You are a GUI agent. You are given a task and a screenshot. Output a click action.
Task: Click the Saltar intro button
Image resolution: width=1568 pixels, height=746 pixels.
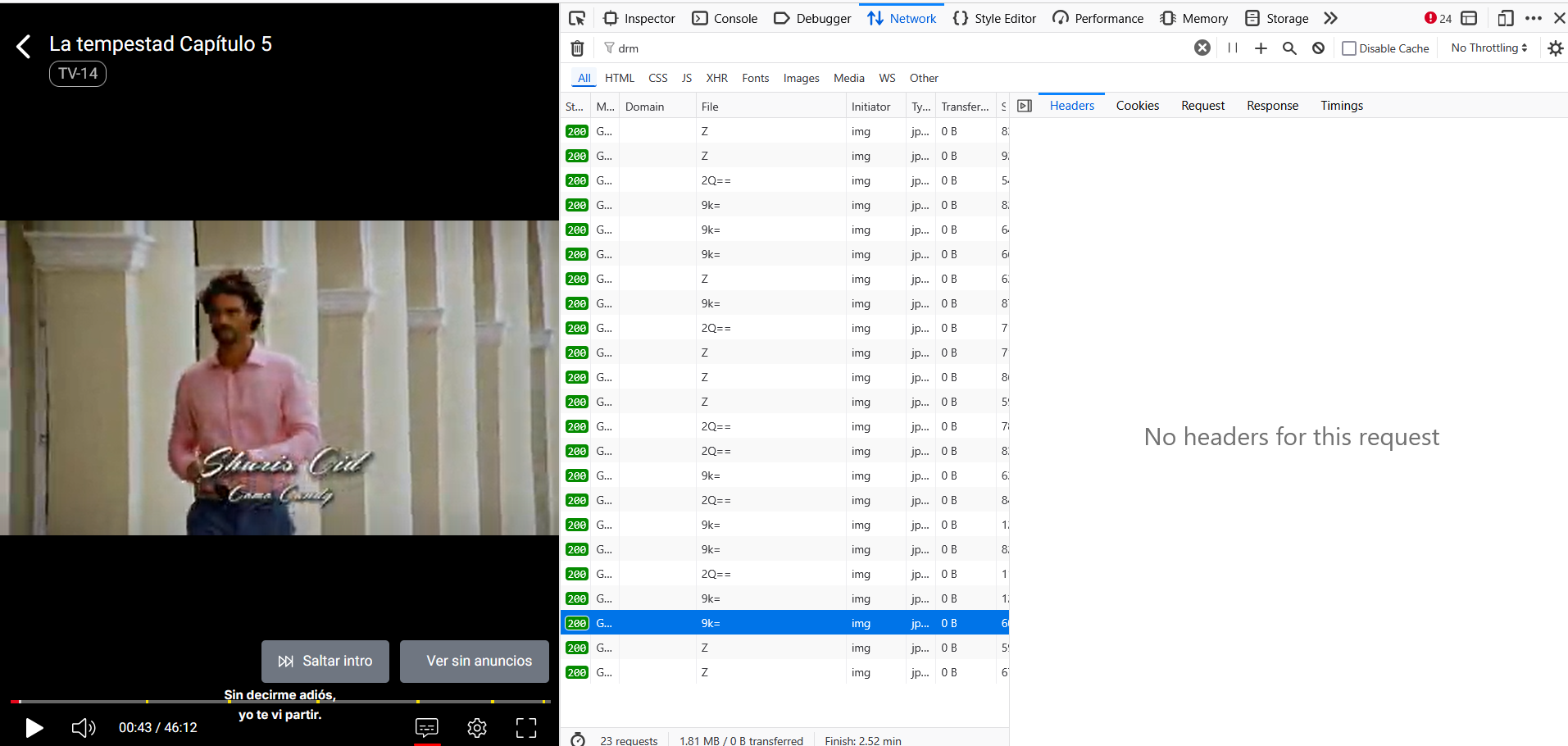tap(325, 661)
